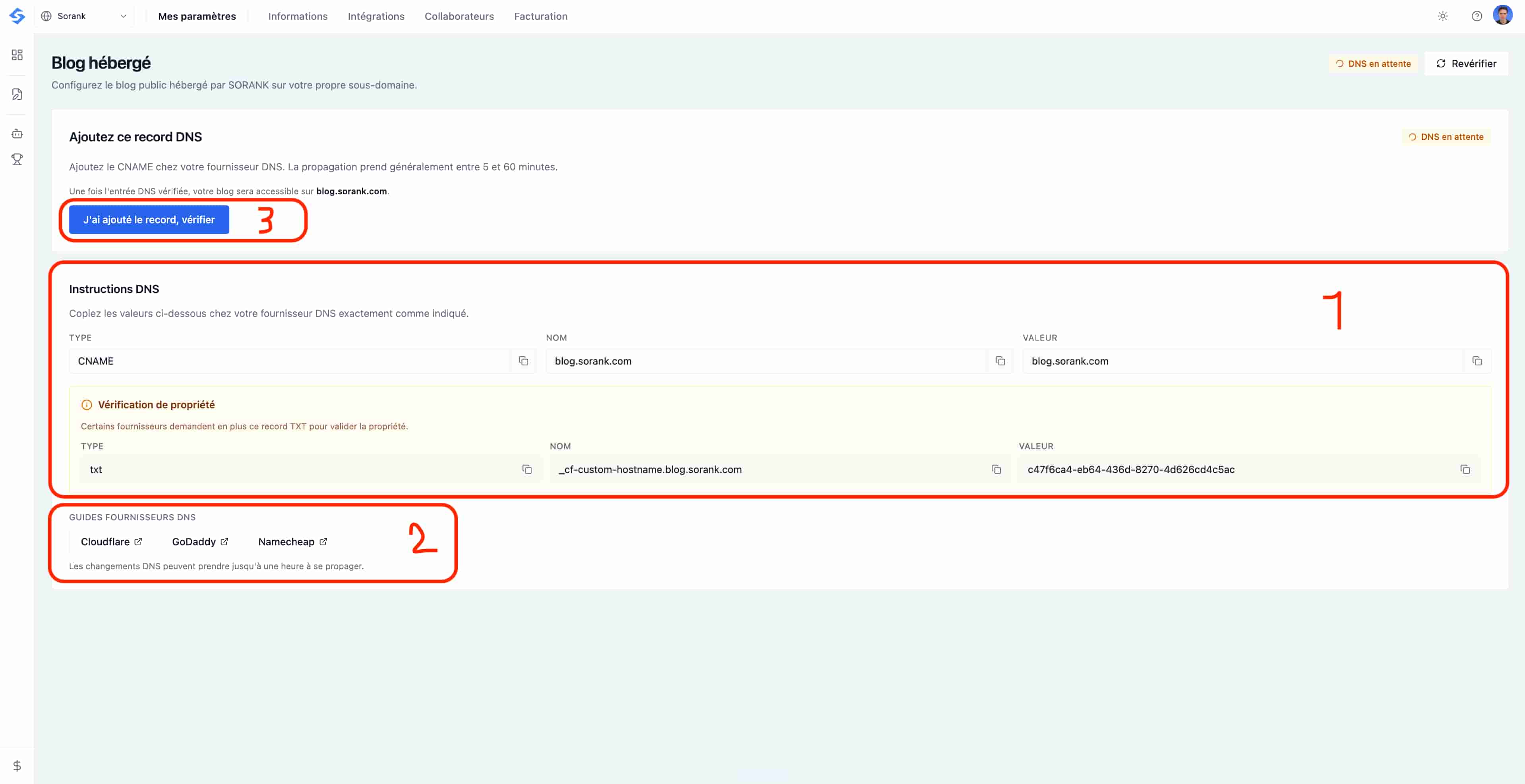
Task: Copy the CNAME name blog.sorank.com
Action: point(1000,361)
